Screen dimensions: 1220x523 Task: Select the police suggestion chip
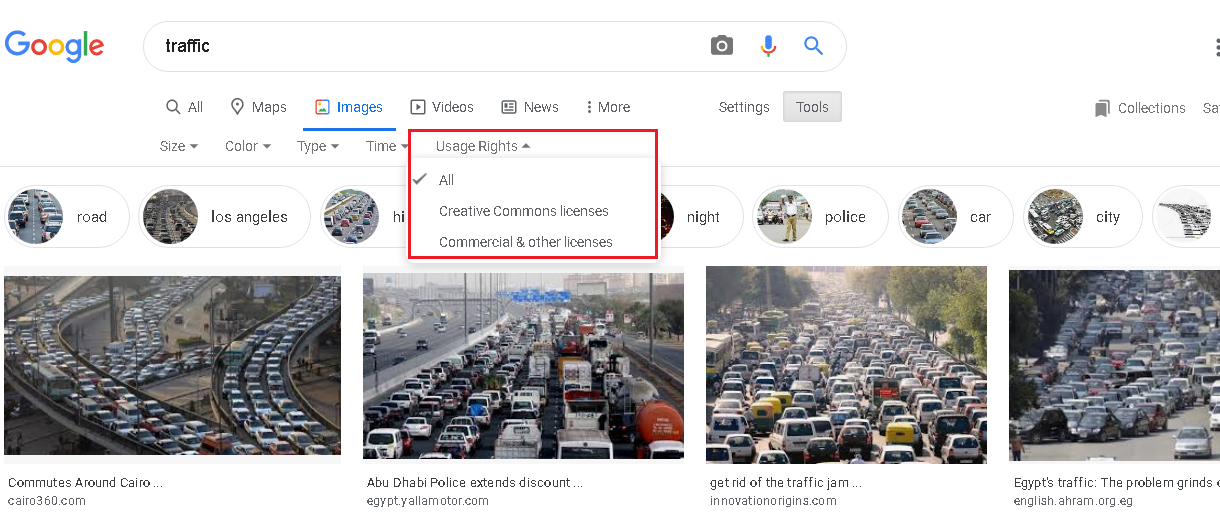coord(820,217)
